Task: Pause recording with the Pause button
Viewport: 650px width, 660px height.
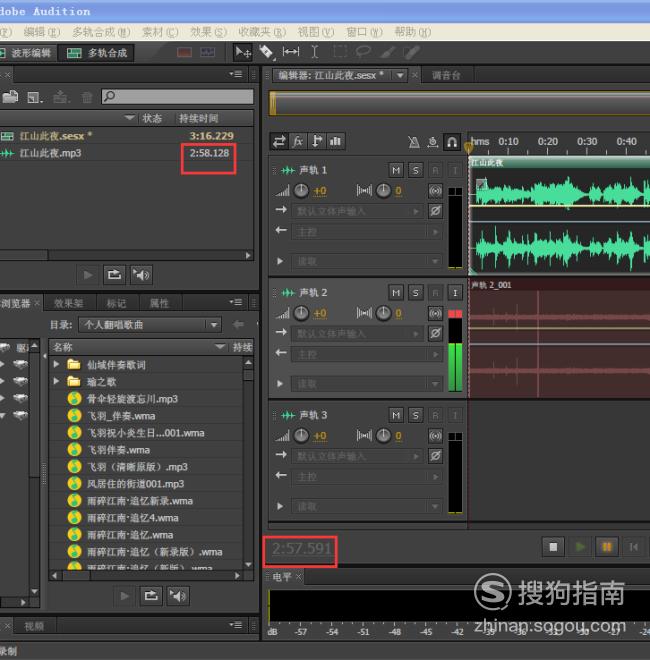Action: click(x=607, y=547)
